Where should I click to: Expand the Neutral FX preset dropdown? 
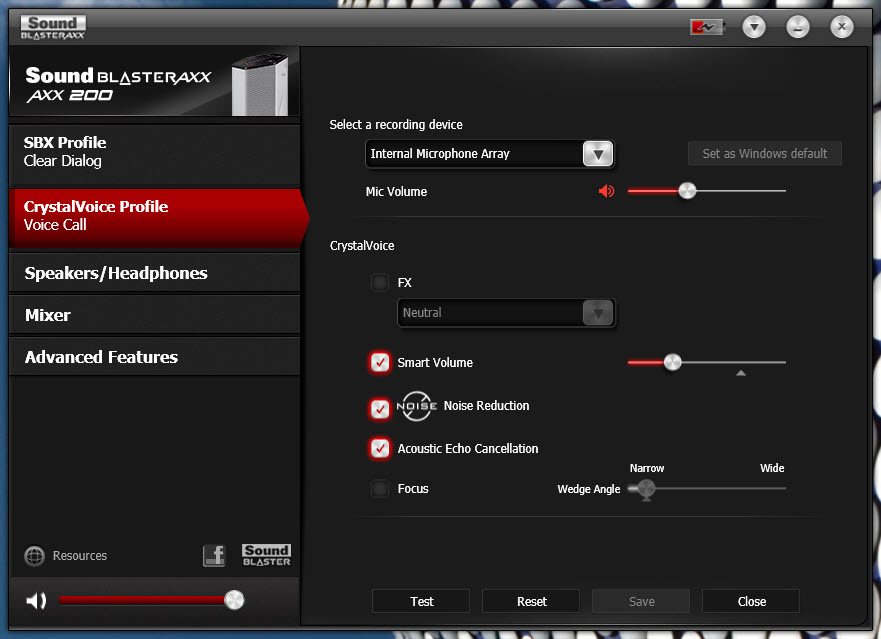tap(598, 312)
